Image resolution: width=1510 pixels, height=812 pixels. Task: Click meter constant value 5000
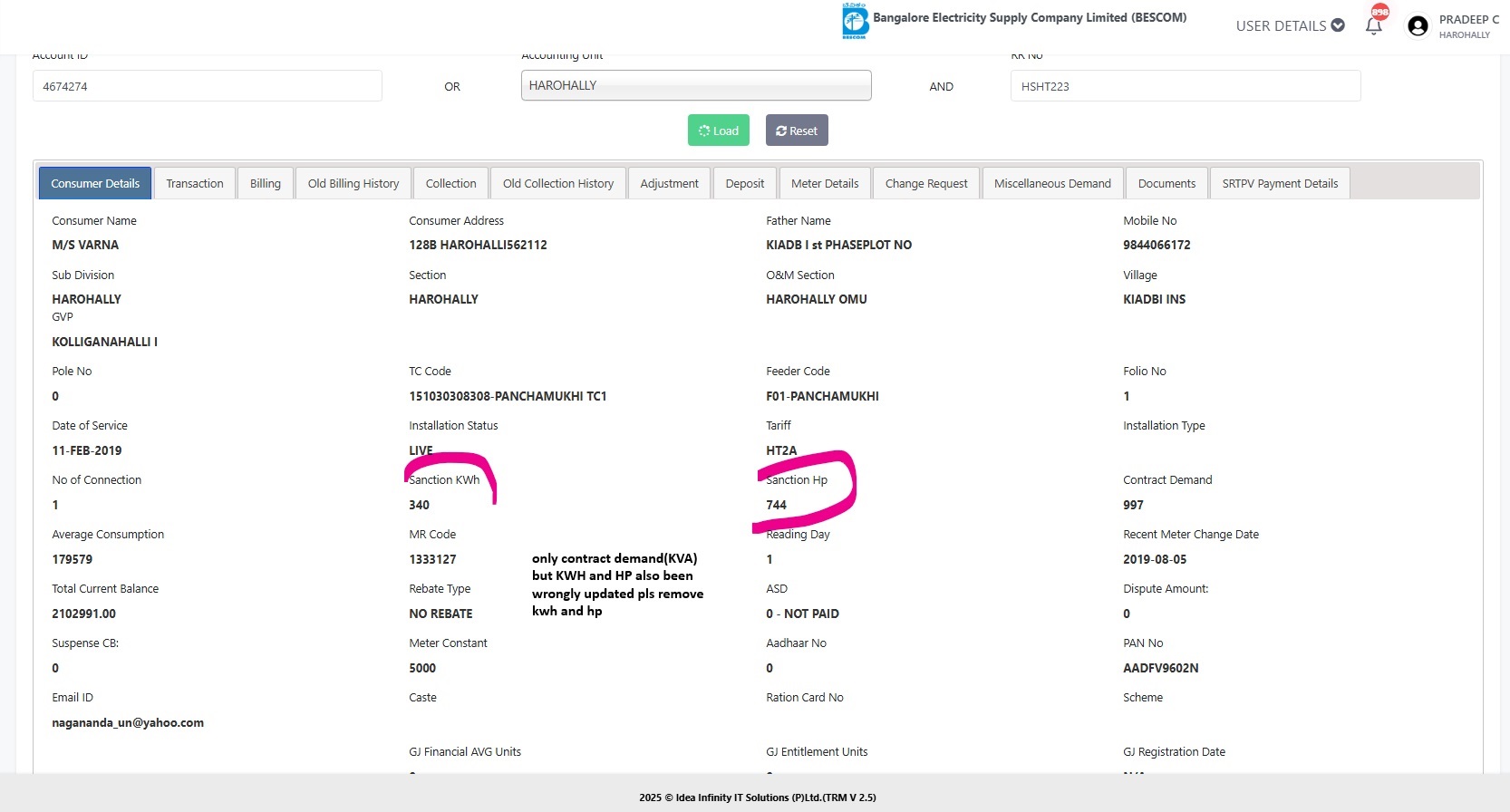tap(422, 668)
